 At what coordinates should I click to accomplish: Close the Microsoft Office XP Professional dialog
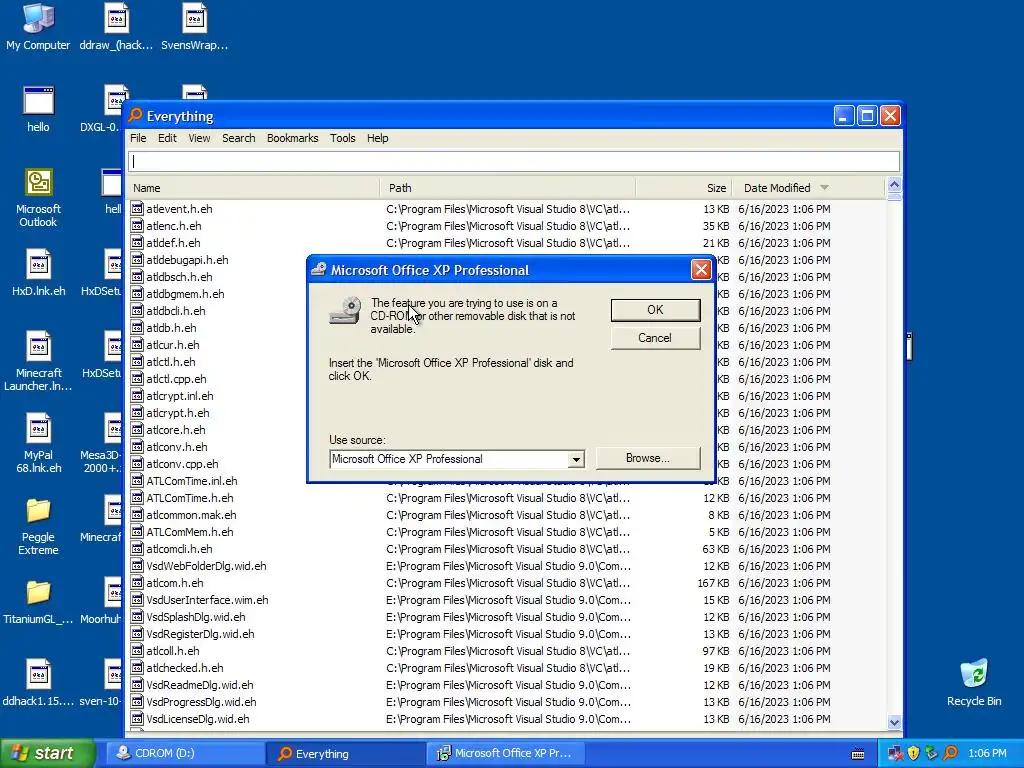701,270
